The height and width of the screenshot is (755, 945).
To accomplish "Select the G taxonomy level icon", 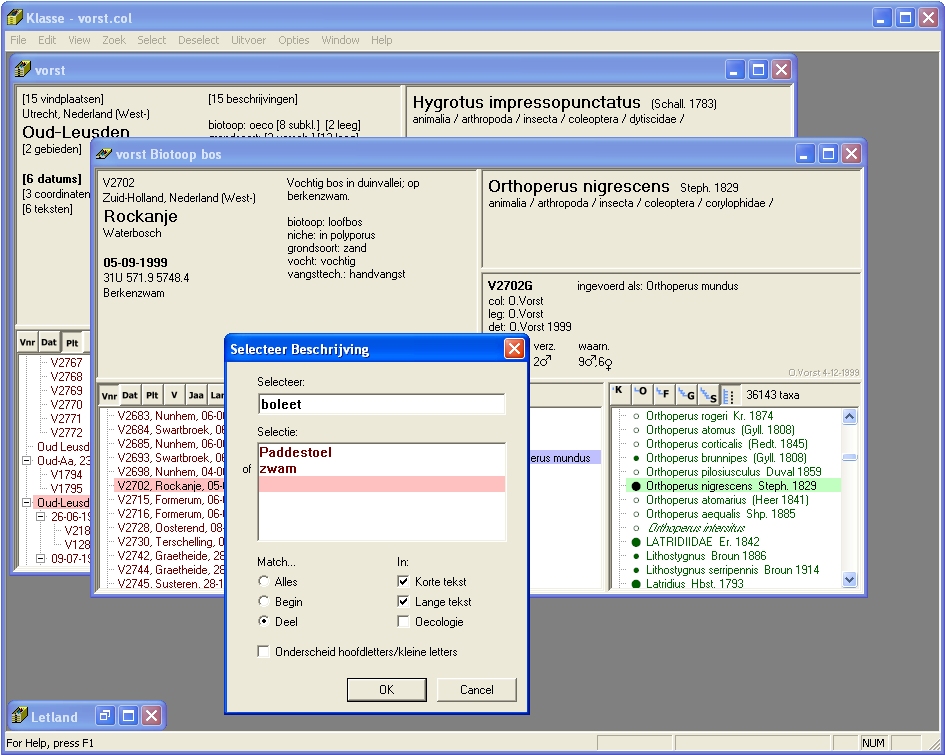I will pyautogui.click(x=686, y=394).
